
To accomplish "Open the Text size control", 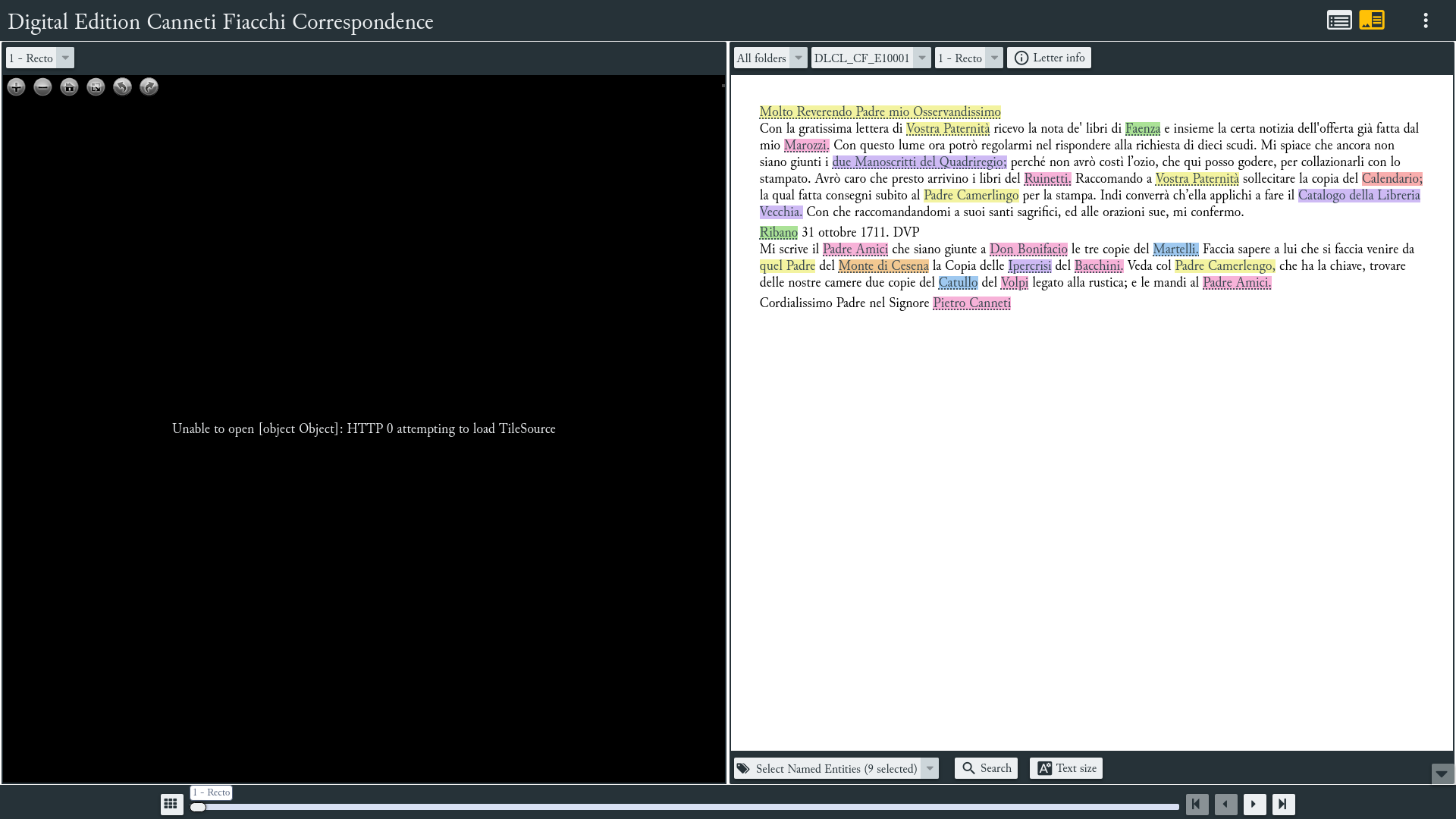I will tap(1066, 768).
